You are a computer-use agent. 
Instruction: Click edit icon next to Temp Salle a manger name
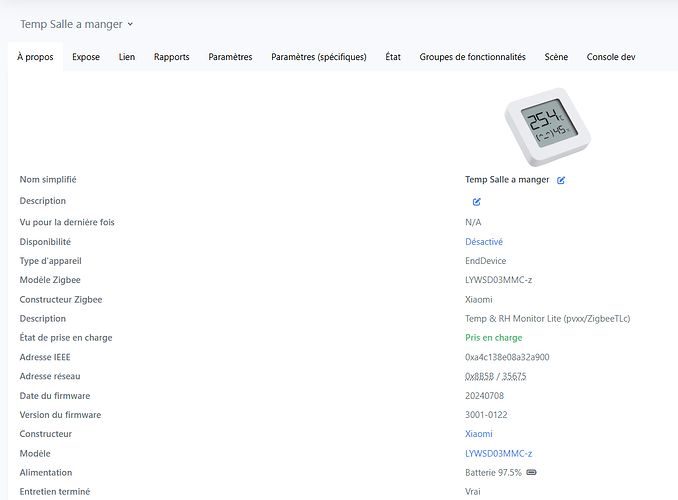pos(561,180)
